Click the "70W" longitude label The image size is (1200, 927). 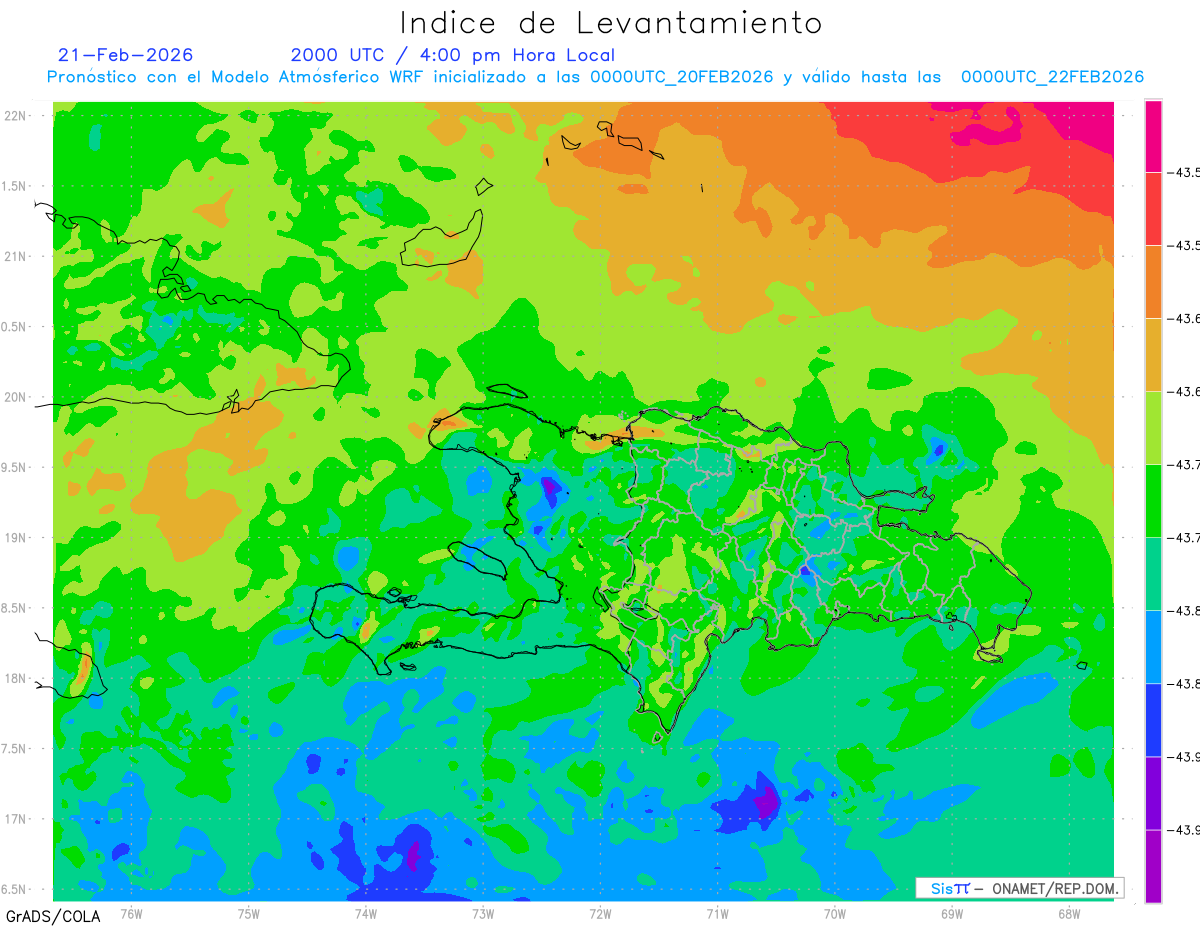click(x=834, y=914)
